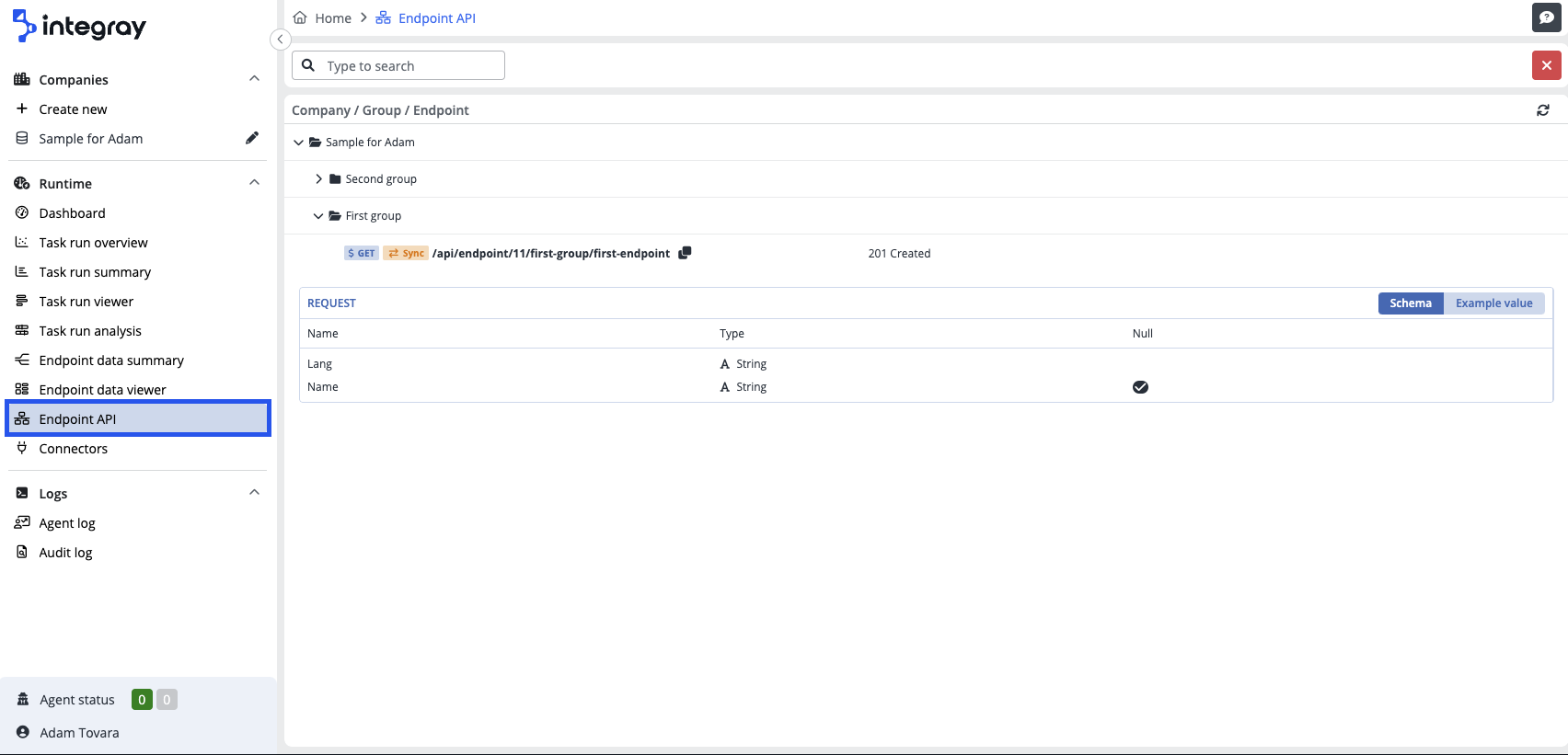Open the chat help icon

(x=1546, y=17)
